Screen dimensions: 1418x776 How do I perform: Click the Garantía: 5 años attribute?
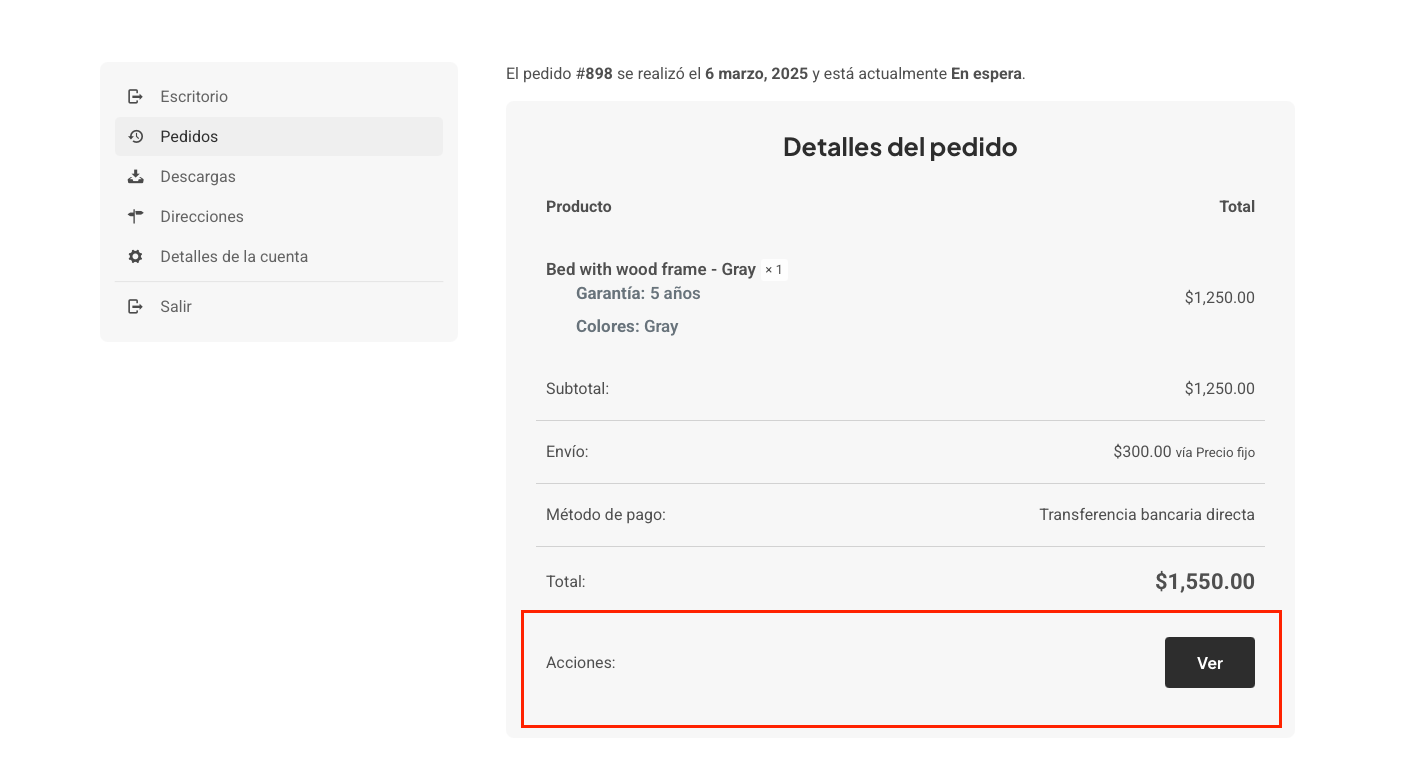(x=638, y=294)
